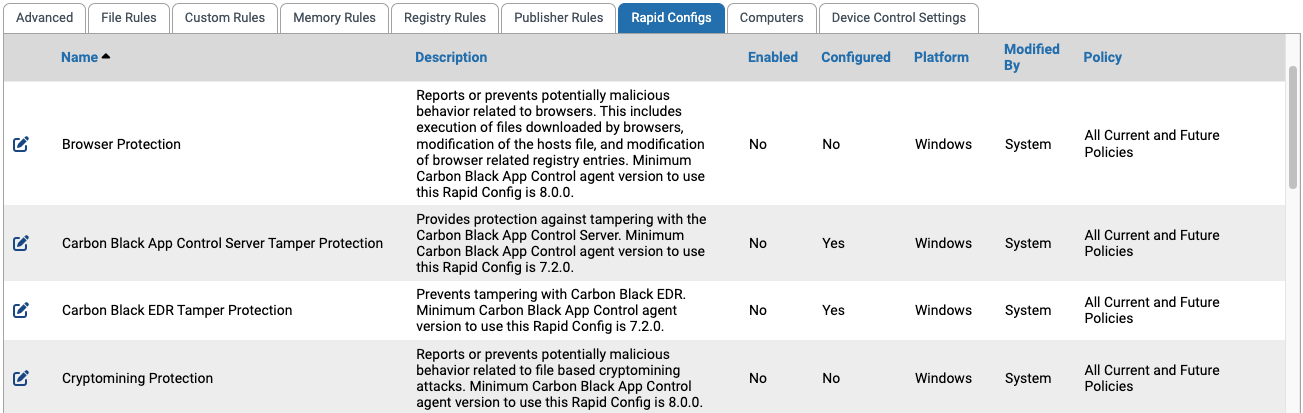Edit Carbon Black App Control Server Tamper Protection
The height and width of the screenshot is (413, 1303).
(21, 243)
